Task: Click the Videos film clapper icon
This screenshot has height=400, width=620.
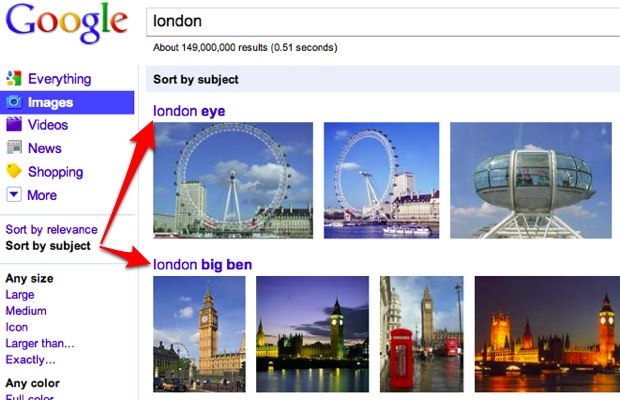Action: pos(14,125)
